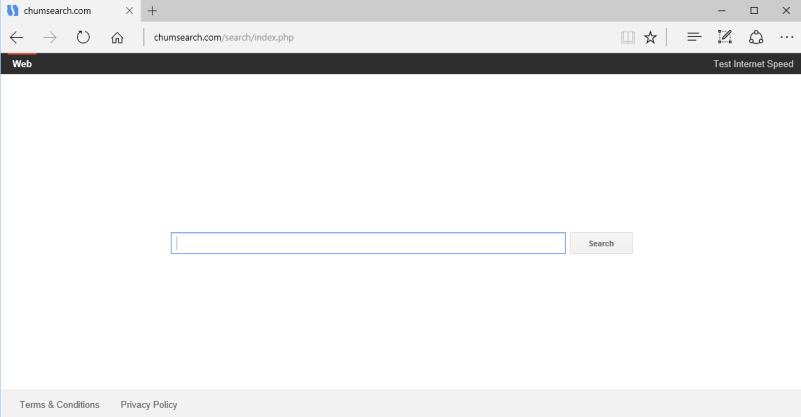Open the Privacy Policy link
The image size is (801, 417).
pyautogui.click(x=149, y=405)
